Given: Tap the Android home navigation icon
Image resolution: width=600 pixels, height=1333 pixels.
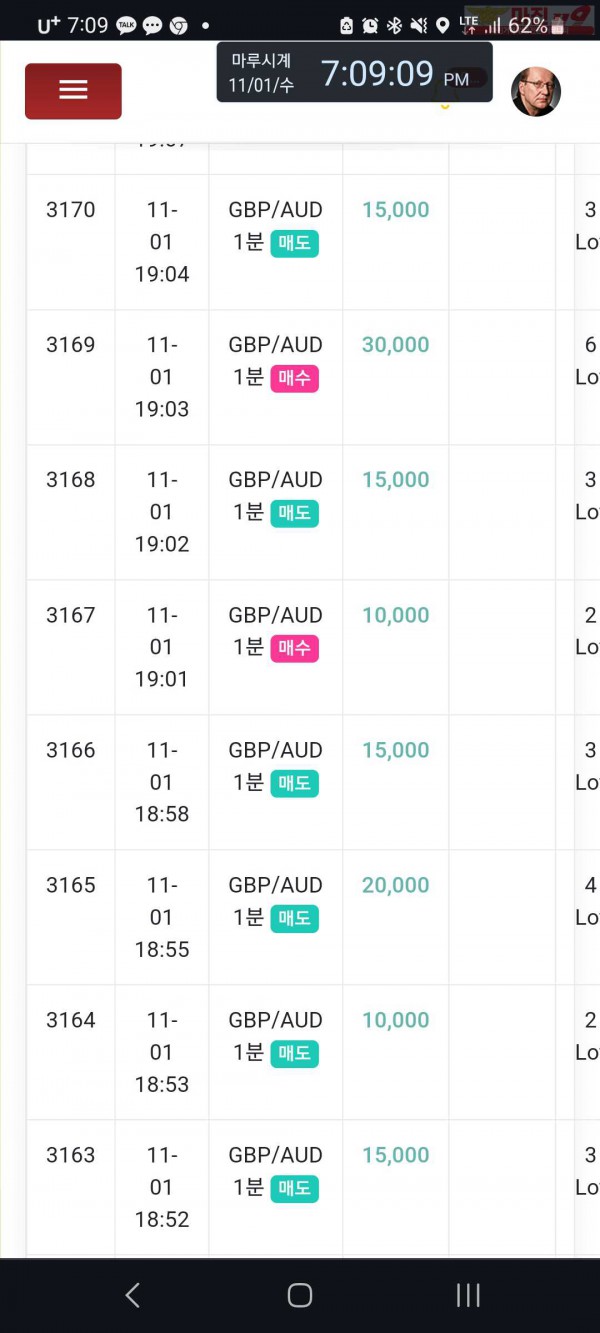Looking at the screenshot, I should tap(300, 1295).
